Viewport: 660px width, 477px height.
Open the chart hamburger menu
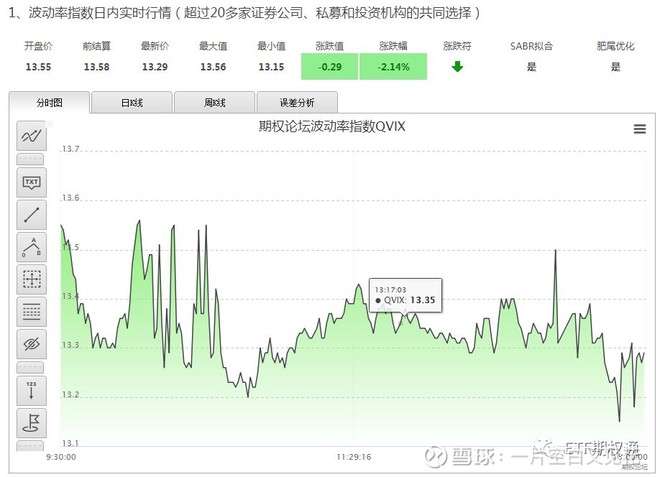click(x=639, y=129)
